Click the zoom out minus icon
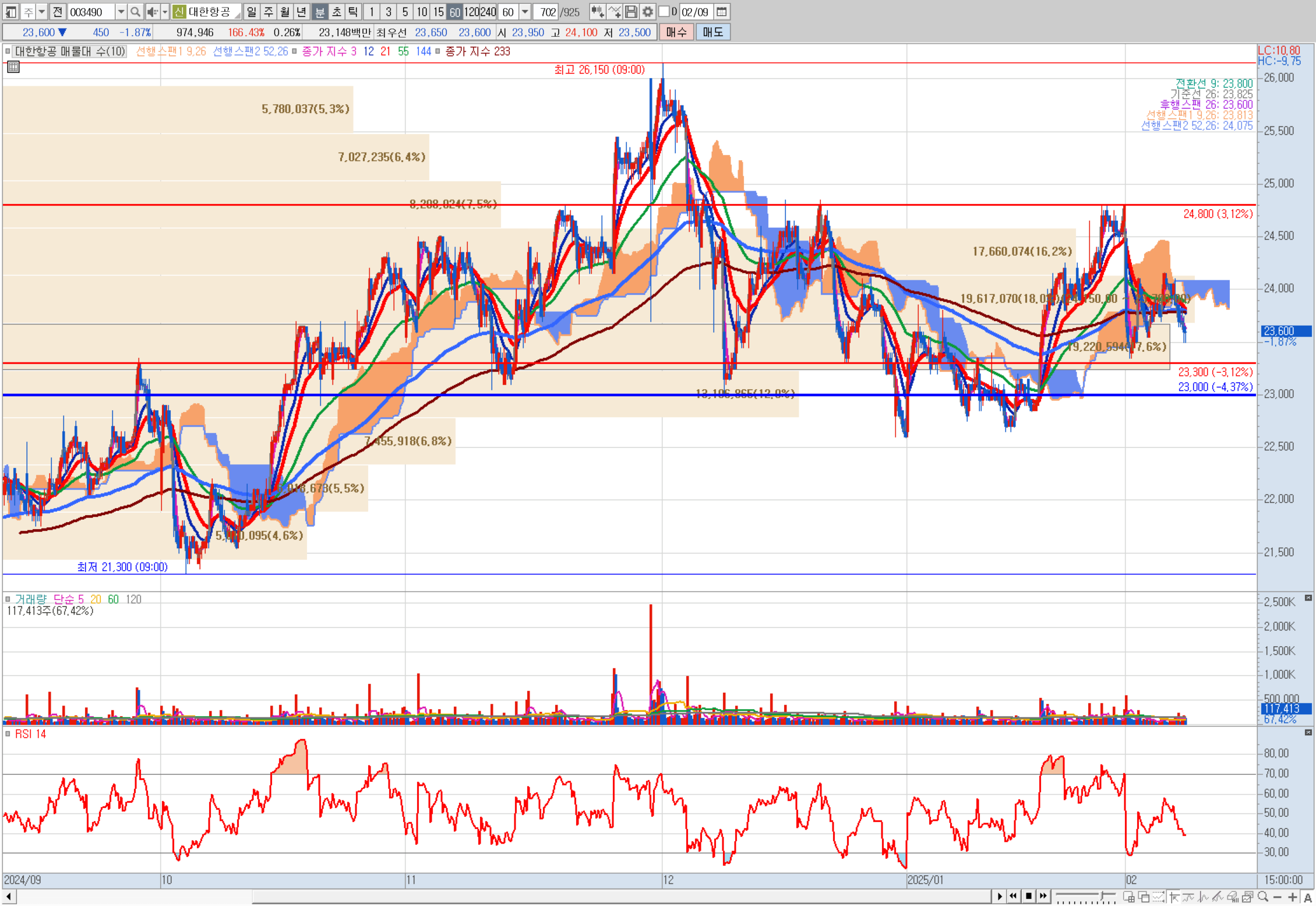 (x=1278, y=897)
